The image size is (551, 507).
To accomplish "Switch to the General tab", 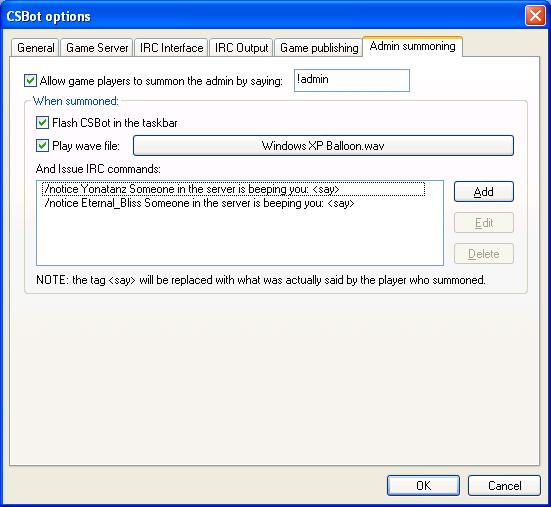I will (35, 48).
